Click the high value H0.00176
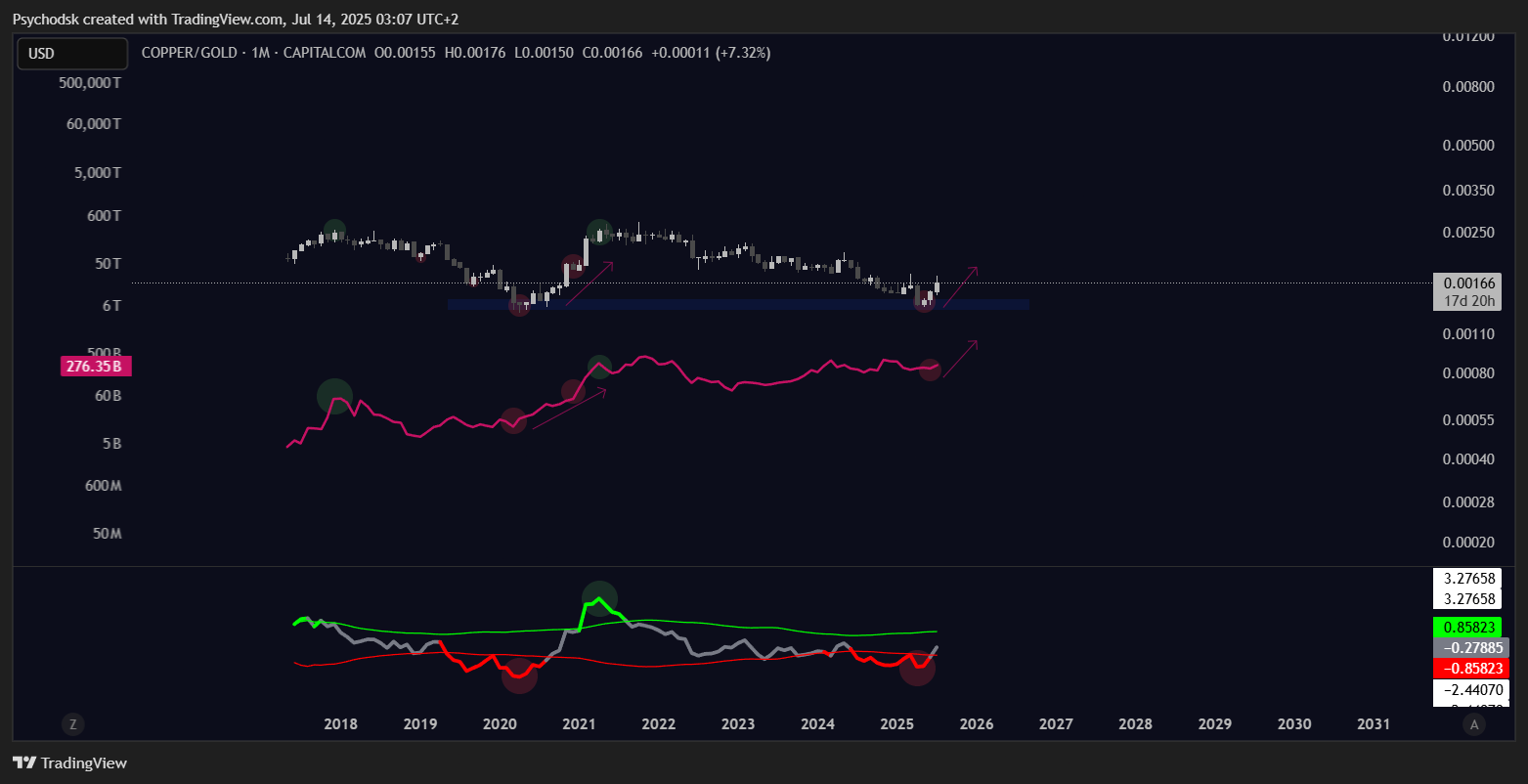Screen dimensions: 1528x784 click(475, 53)
